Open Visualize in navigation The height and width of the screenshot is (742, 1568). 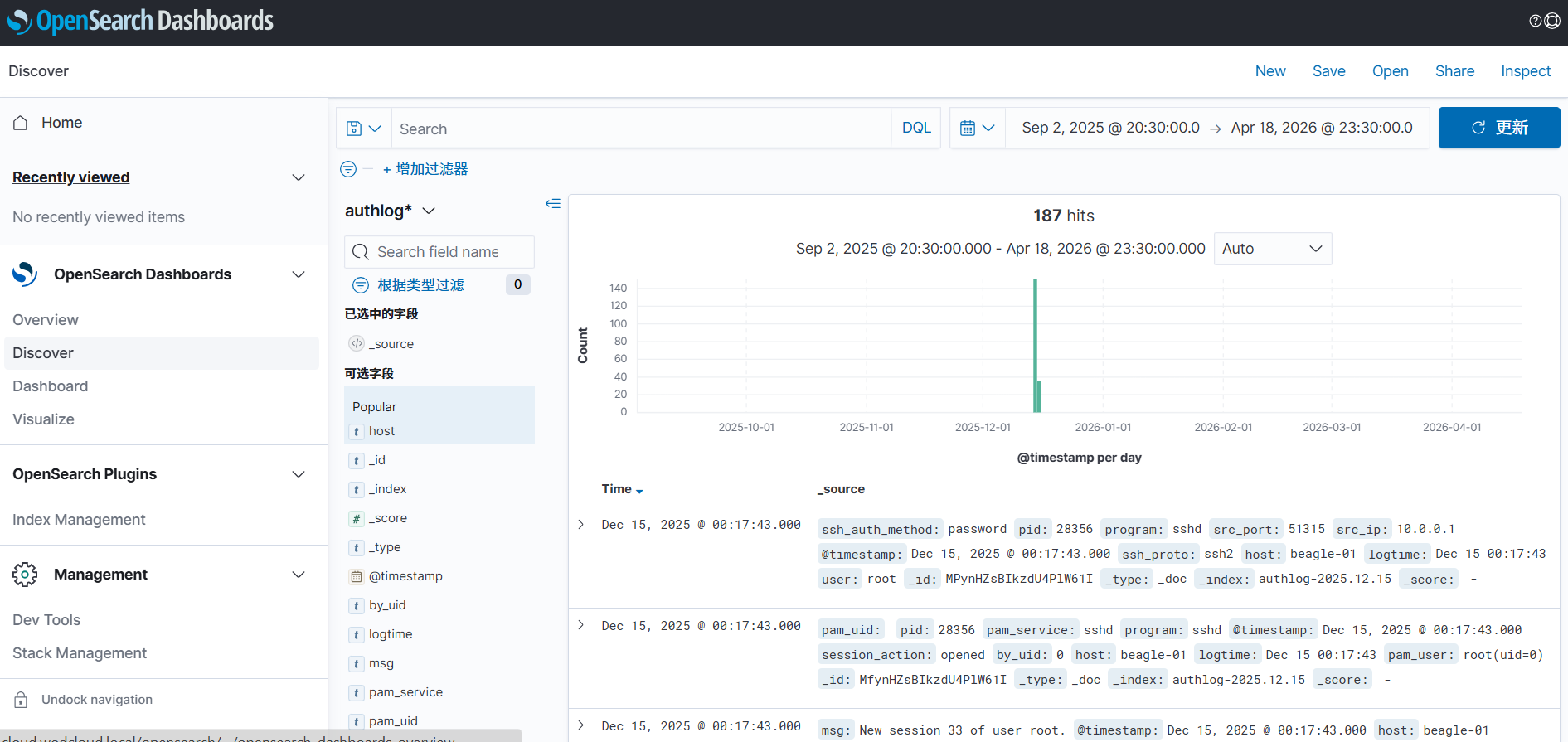44,419
